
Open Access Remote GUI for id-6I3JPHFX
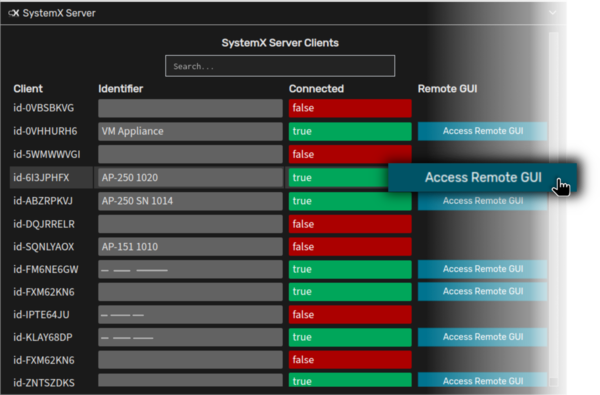483,178
